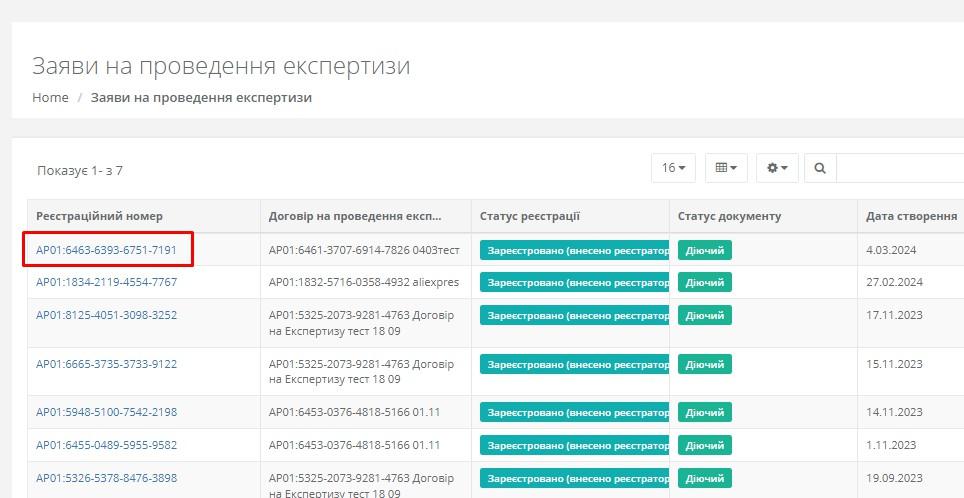964x498 pixels.
Task: Click inside the search input field
Action: (900, 168)
